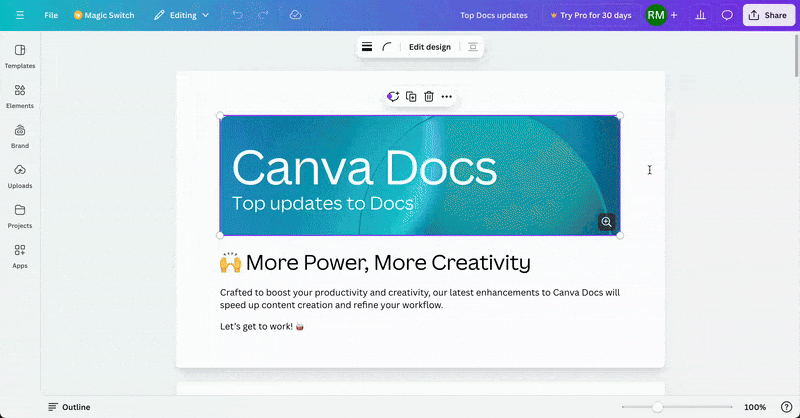The image size is (800, 418).
Task: Open the Apps panel
Action: [x=20, y=256]
